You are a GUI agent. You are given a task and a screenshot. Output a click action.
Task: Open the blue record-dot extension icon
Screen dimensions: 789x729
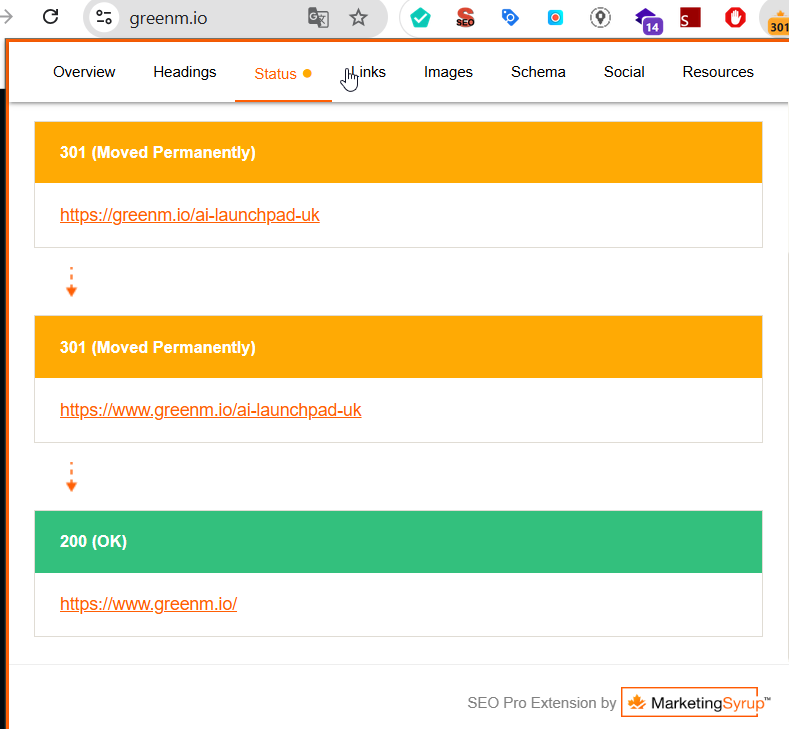point(555,18)
